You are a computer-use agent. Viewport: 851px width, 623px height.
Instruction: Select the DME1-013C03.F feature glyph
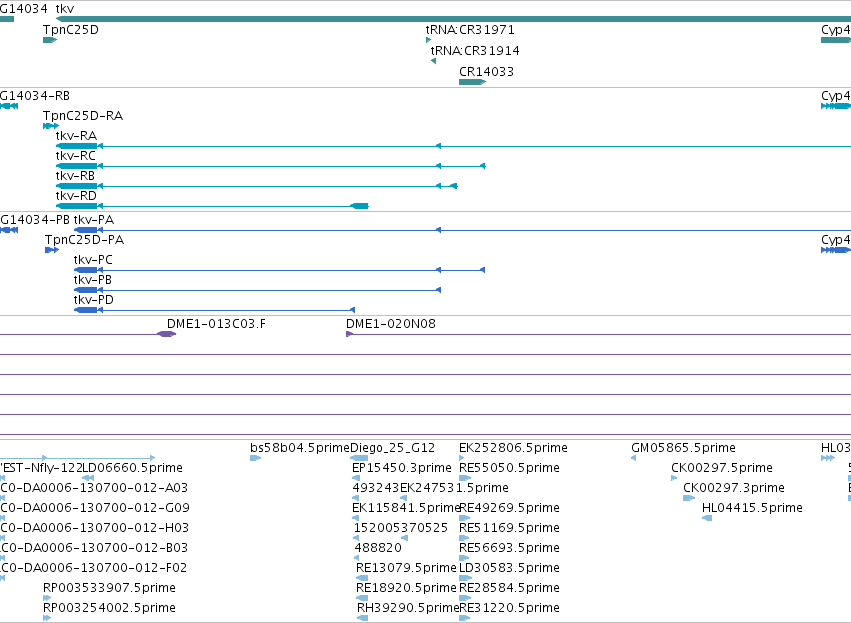click(167, 334)
